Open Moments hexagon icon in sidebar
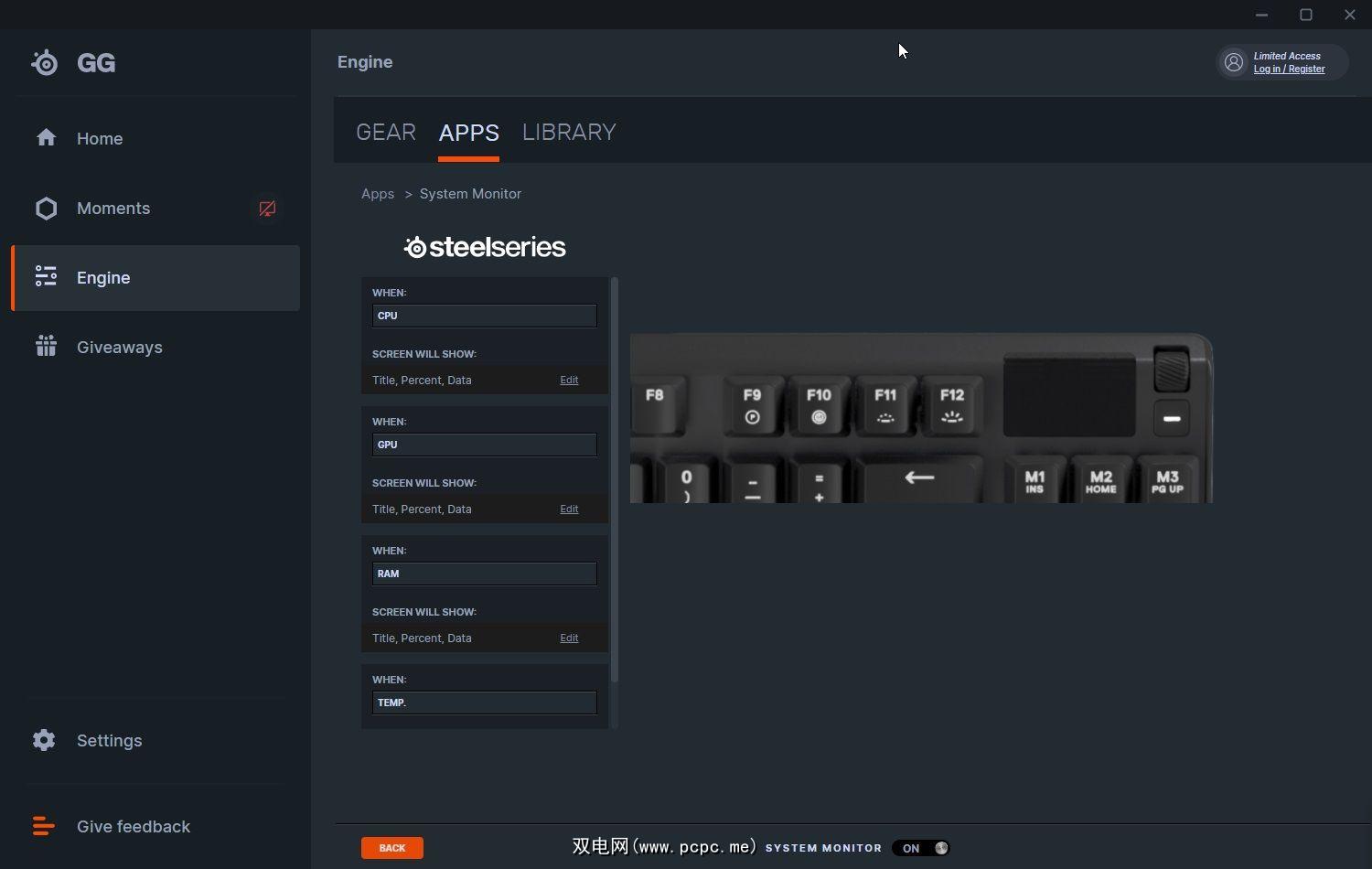Image resolution: width=1372 pixels, height=869 pixels. (46, 208)
